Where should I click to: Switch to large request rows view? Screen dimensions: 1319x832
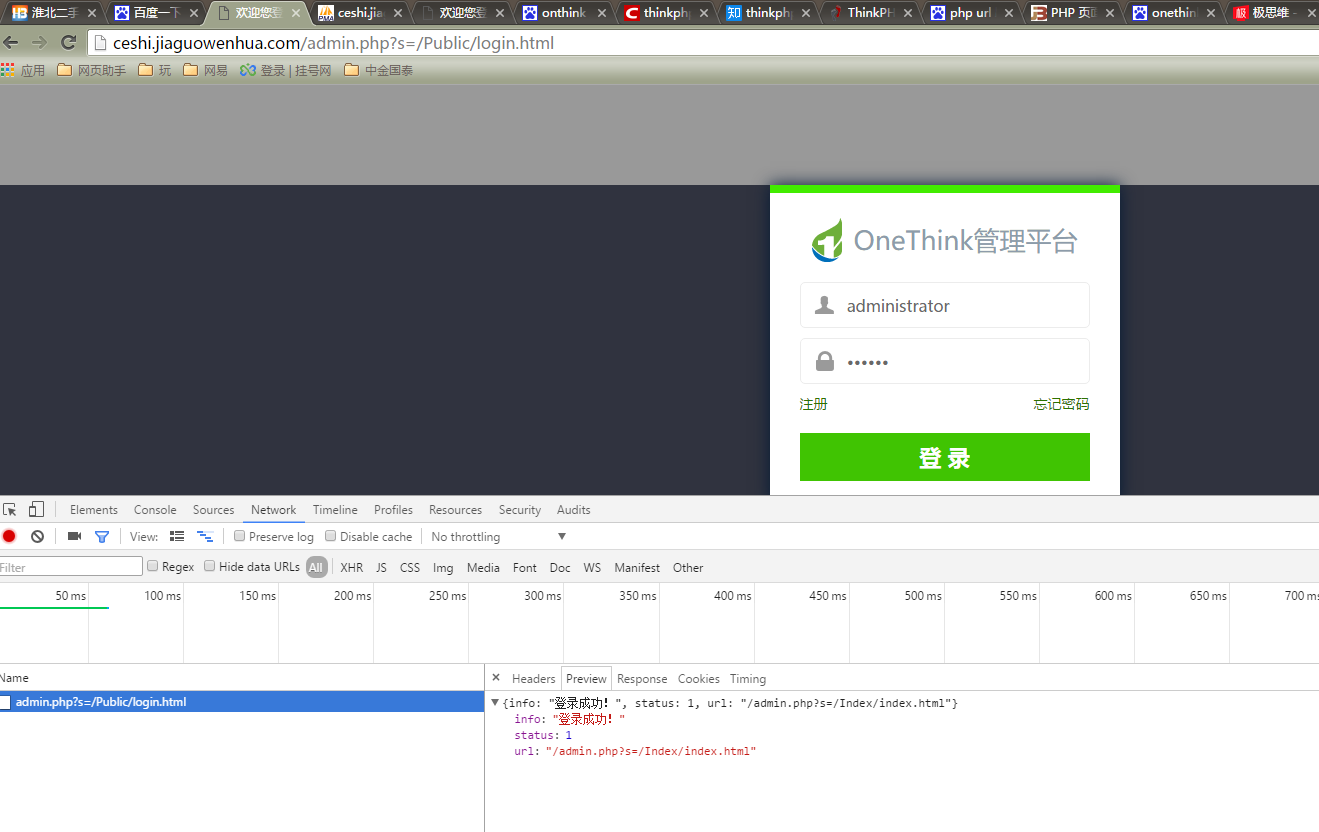pos(177,536)
